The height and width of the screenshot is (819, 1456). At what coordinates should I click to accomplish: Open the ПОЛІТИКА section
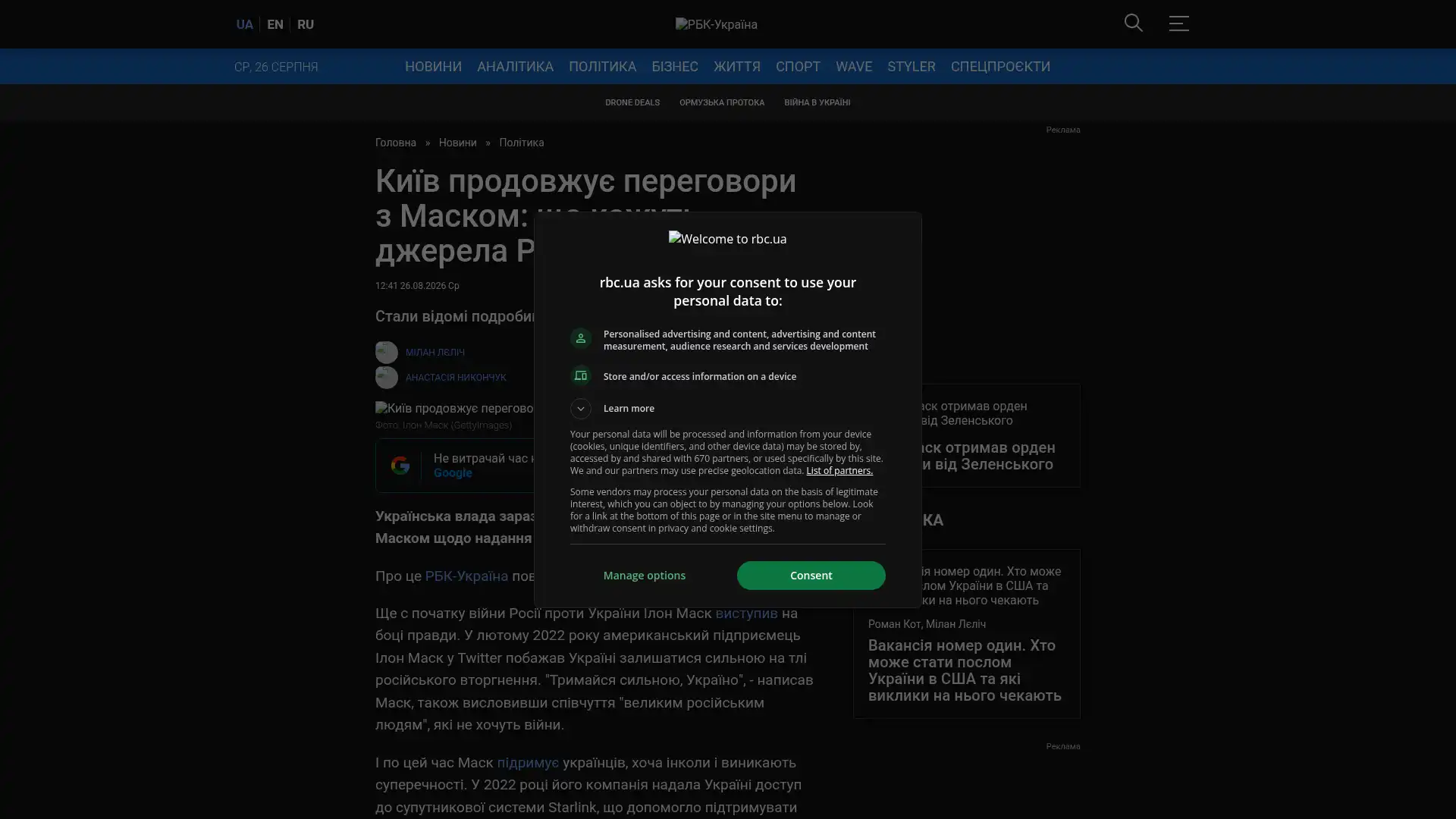tap(602, 67)
